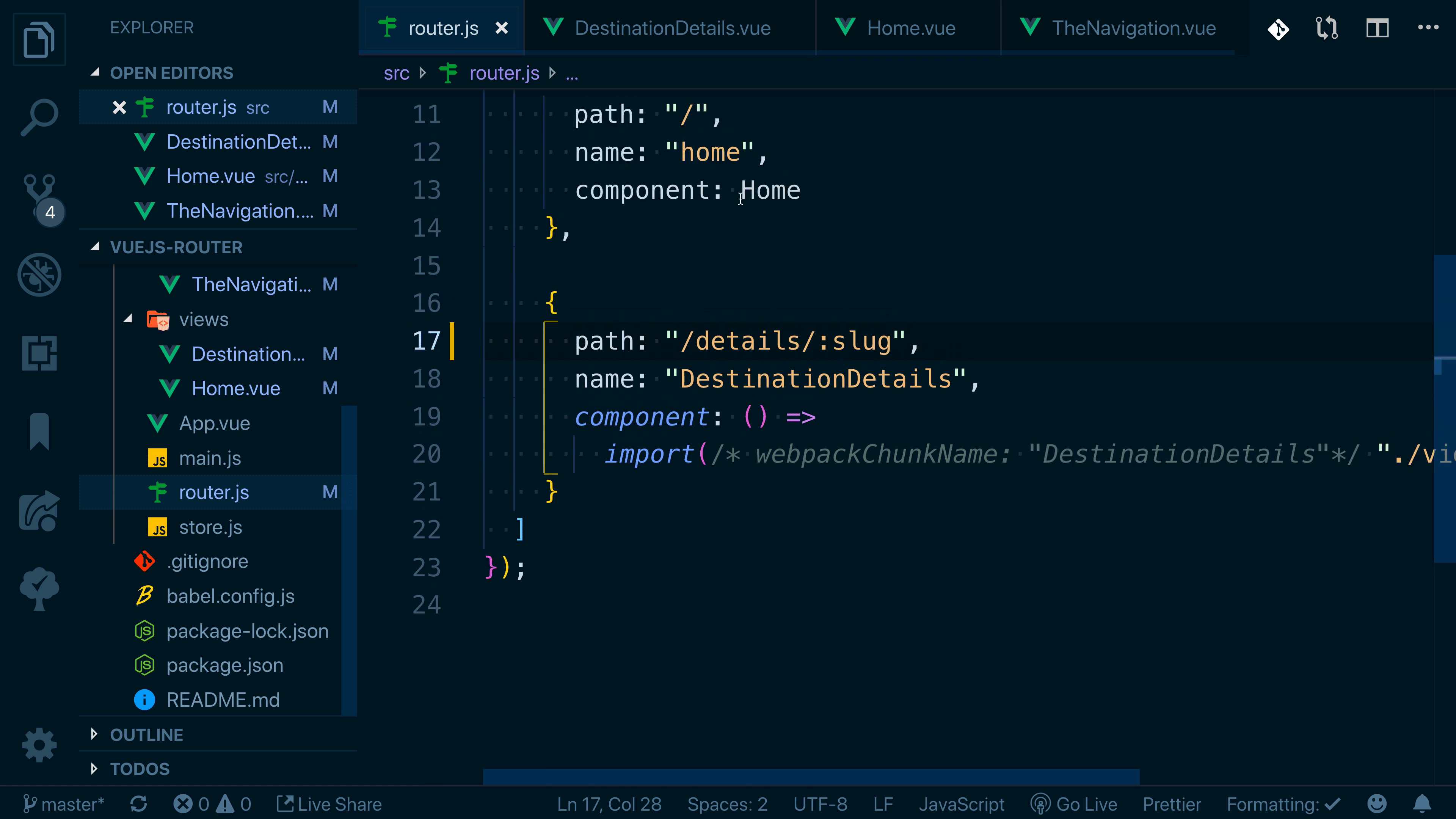Go to line via Ln 17, Col 28
Viewport: 1456px width, 819px height.
(609, 804)
